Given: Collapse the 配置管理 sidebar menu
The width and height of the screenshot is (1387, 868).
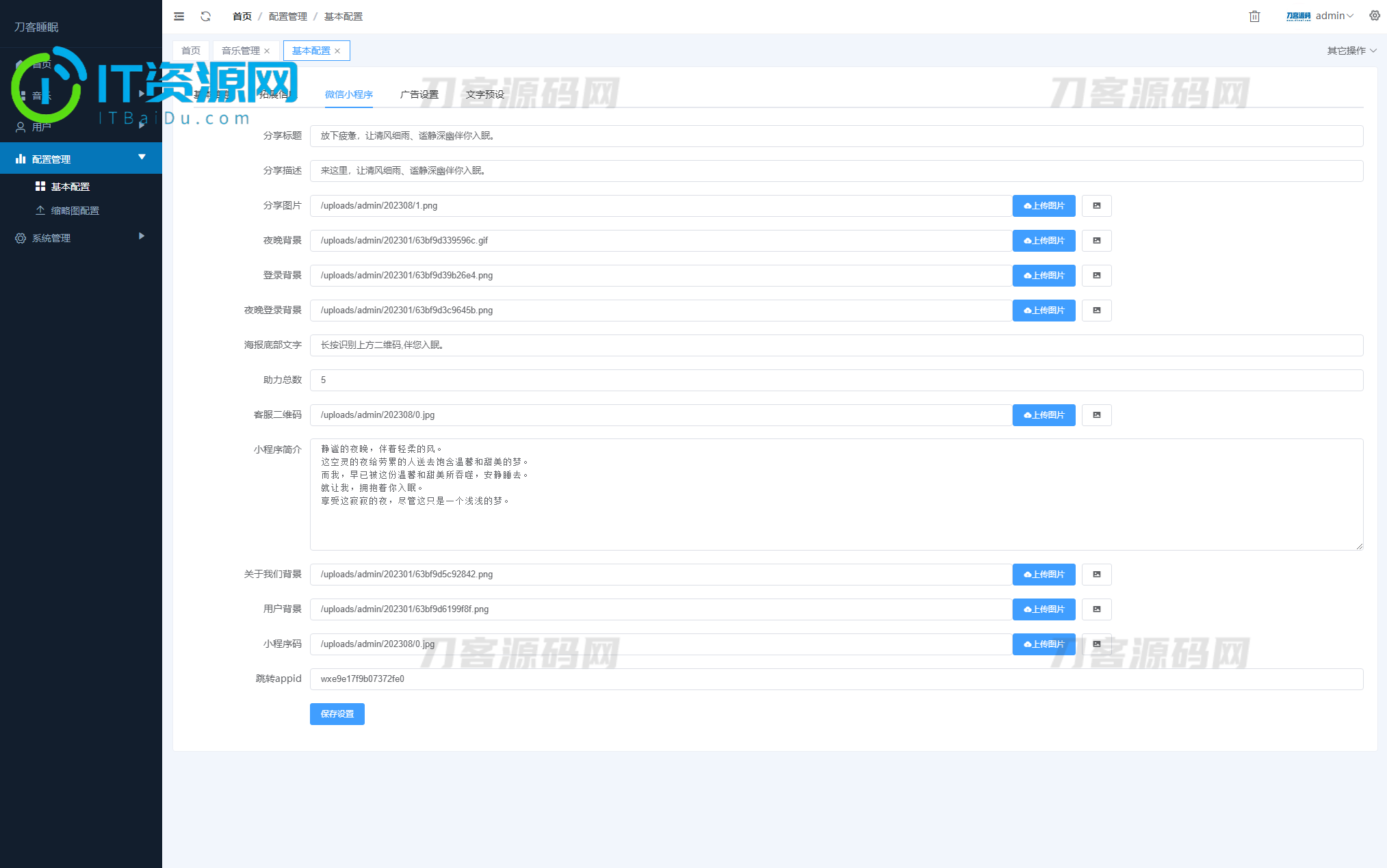Looking at the screenshot, I should tap(81, 159).
